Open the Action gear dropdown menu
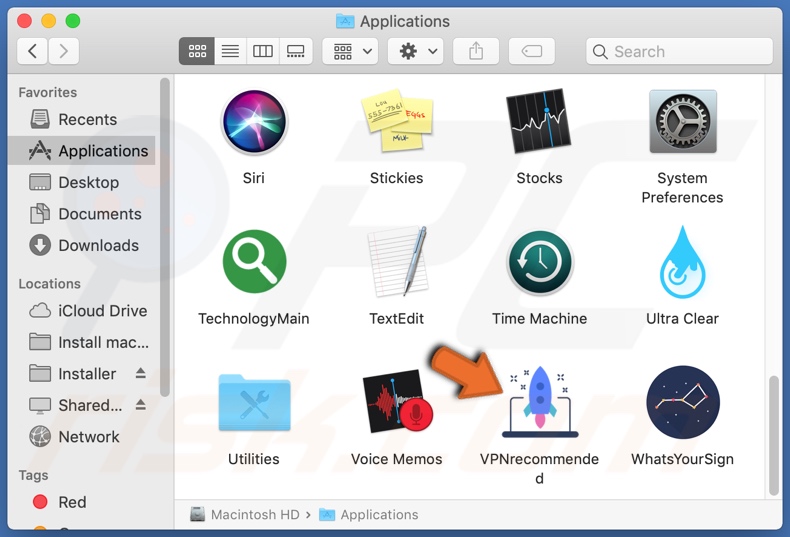Image resolution: width=790 pixels, height=537 pixels. [x=416, y=51]
